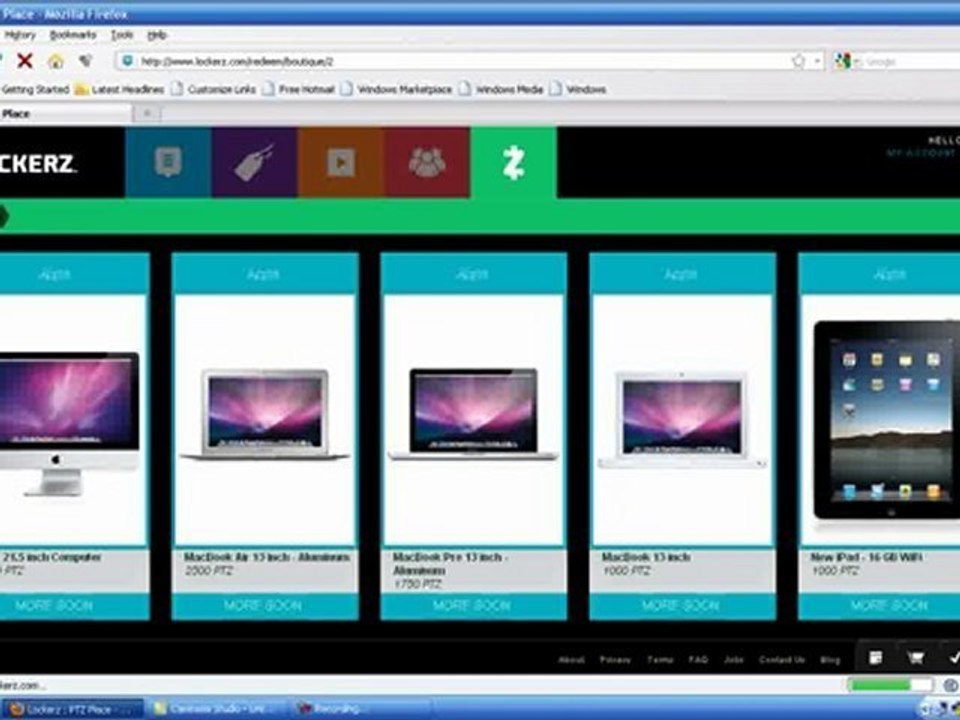Click the New iPad product image
This screenshot has height=720, width=960.
[887, 420]
